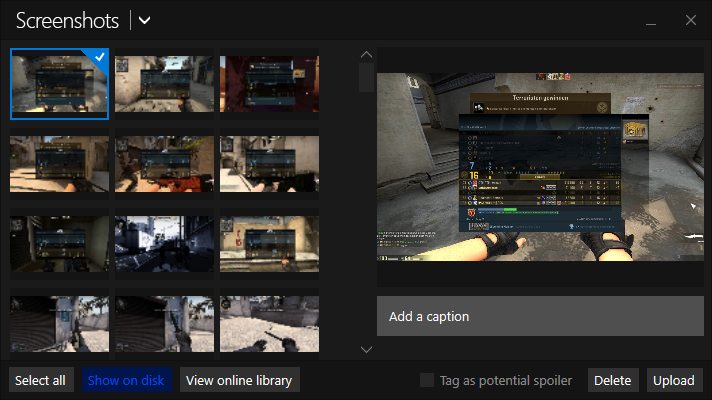The image size is (712, 400).
Task: Click the Upload button
Action: coord(674,380)
